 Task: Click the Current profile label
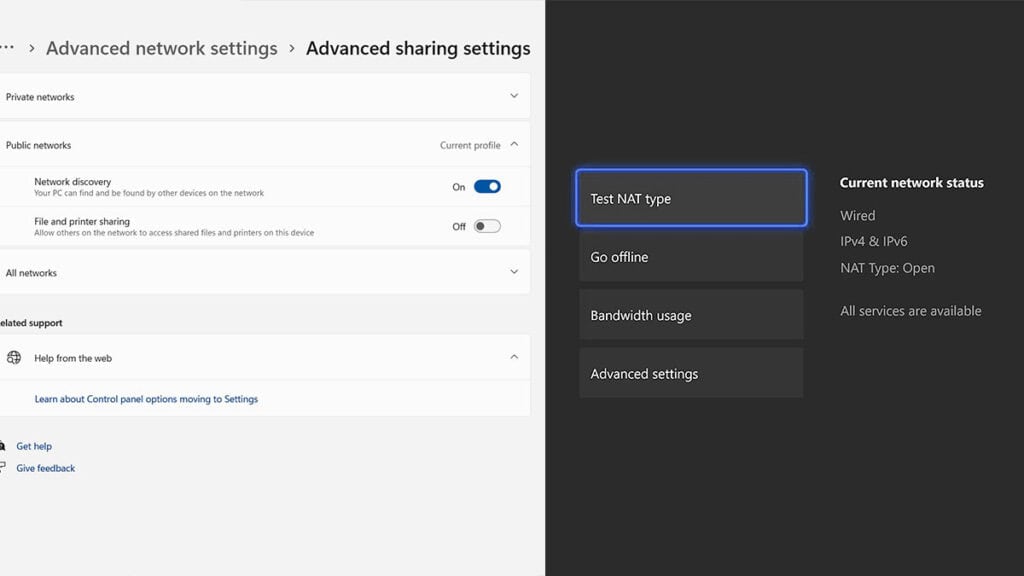tap(469, 144)
